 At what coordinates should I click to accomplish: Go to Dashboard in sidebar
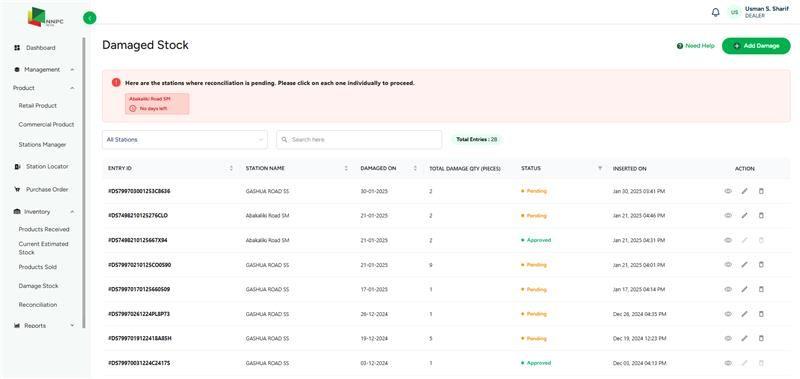click(41, 48)
